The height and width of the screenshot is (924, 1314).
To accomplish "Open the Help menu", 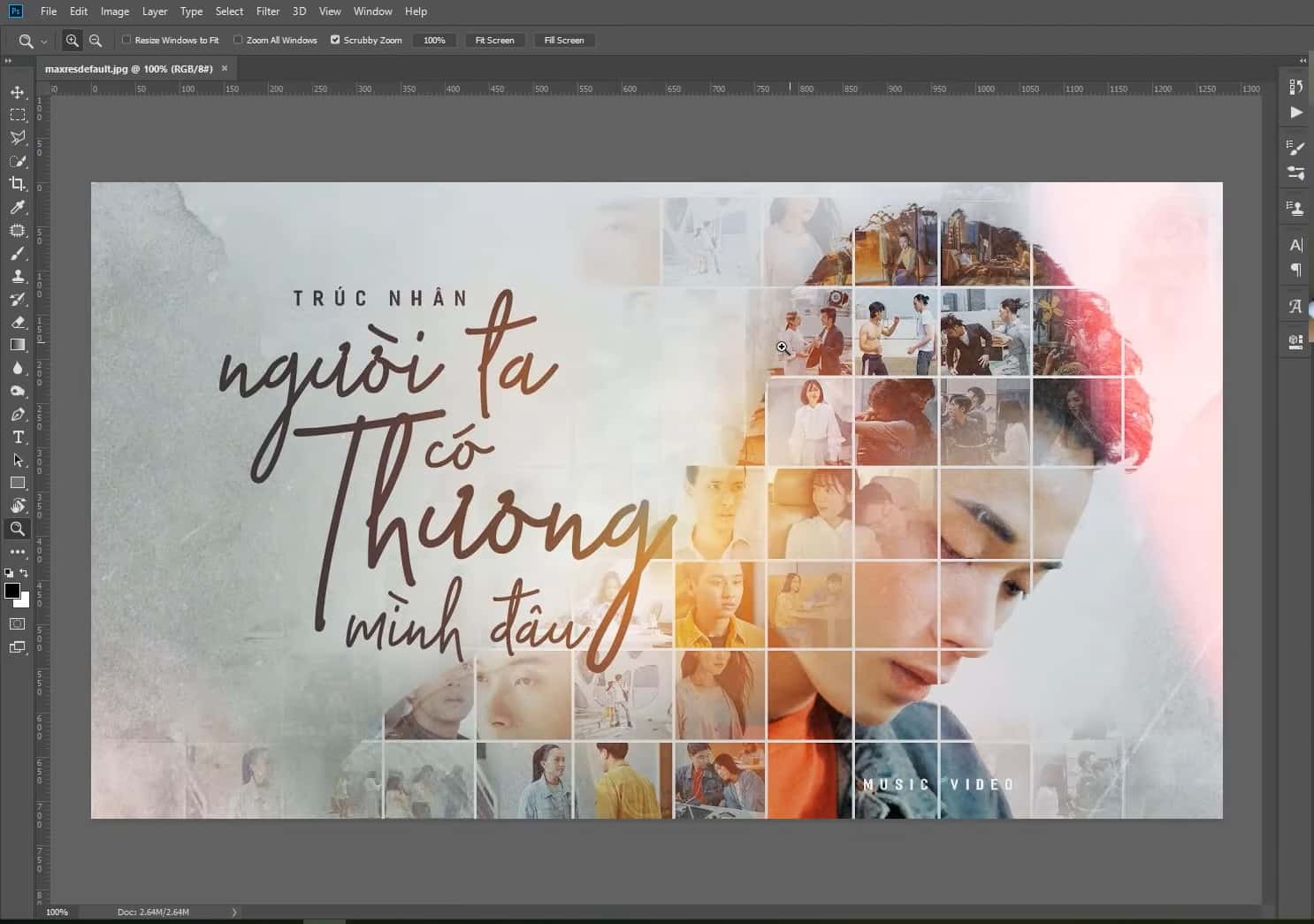I will click(416, 11).
